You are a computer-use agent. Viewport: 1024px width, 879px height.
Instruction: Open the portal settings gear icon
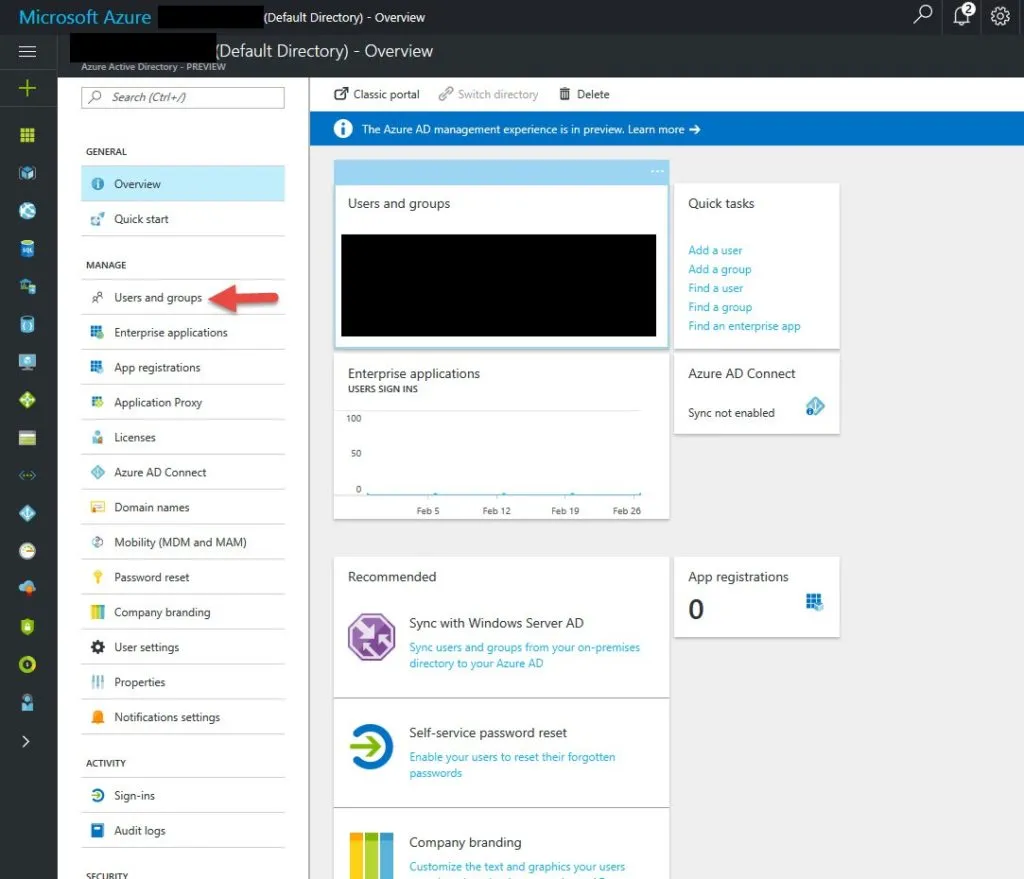(x=1000, y=16)
